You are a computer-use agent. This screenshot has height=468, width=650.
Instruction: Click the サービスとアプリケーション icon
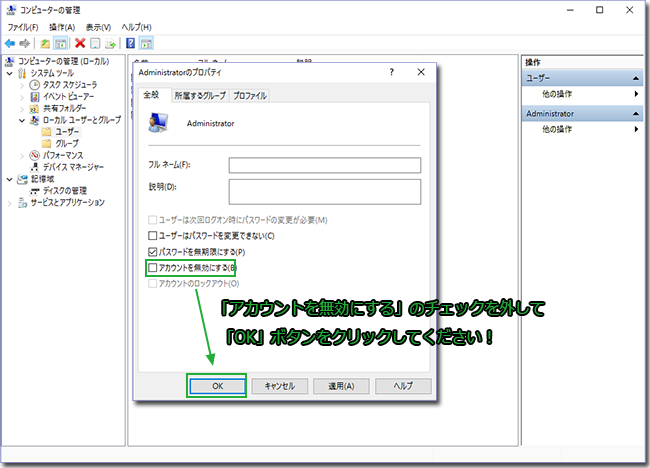tap(22, 203)
